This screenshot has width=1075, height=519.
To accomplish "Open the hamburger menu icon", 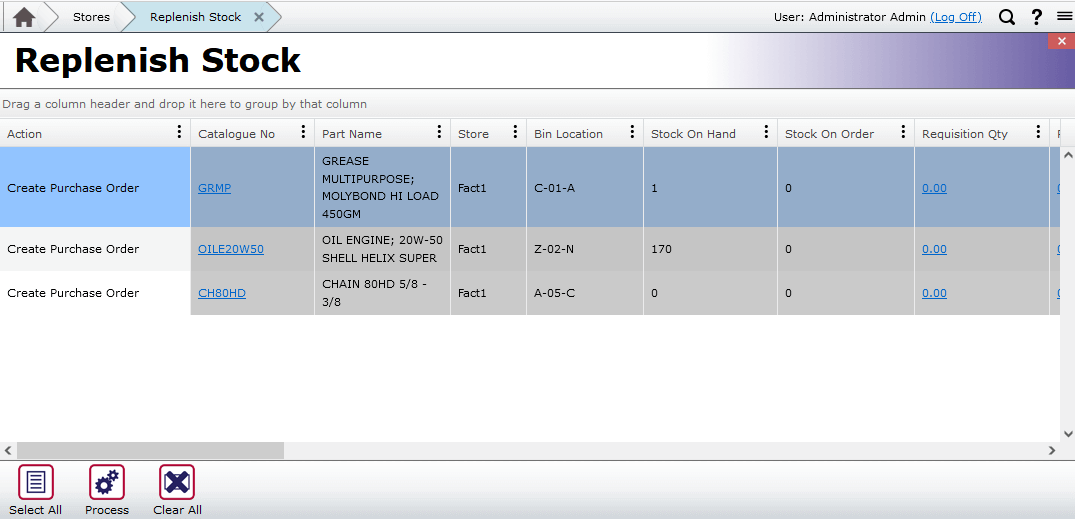I will click(x=1064, y=17).
